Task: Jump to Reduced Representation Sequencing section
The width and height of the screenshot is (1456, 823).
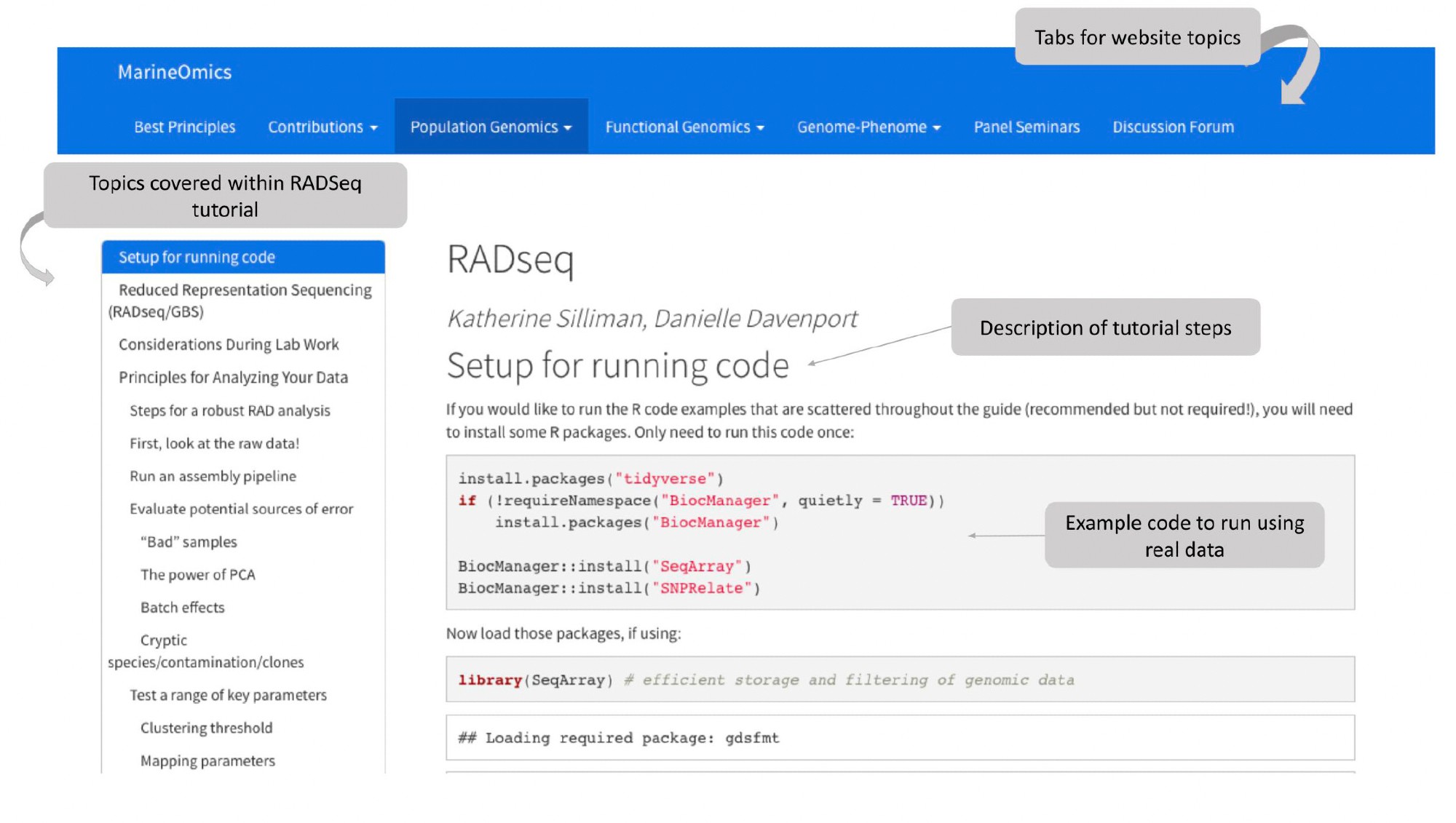Action: pos(245,290)
